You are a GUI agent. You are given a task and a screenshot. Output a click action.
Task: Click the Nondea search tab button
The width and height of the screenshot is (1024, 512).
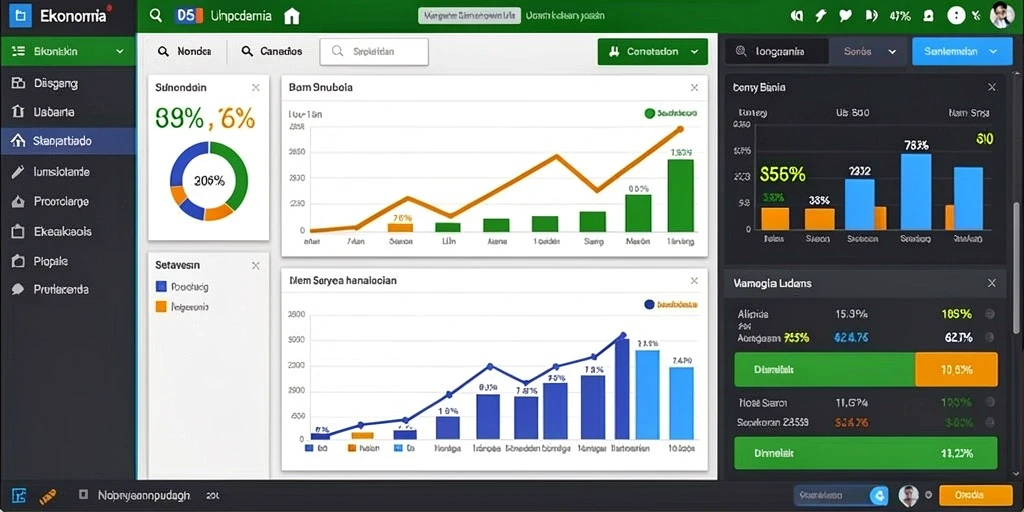click(x=185, y=51)
